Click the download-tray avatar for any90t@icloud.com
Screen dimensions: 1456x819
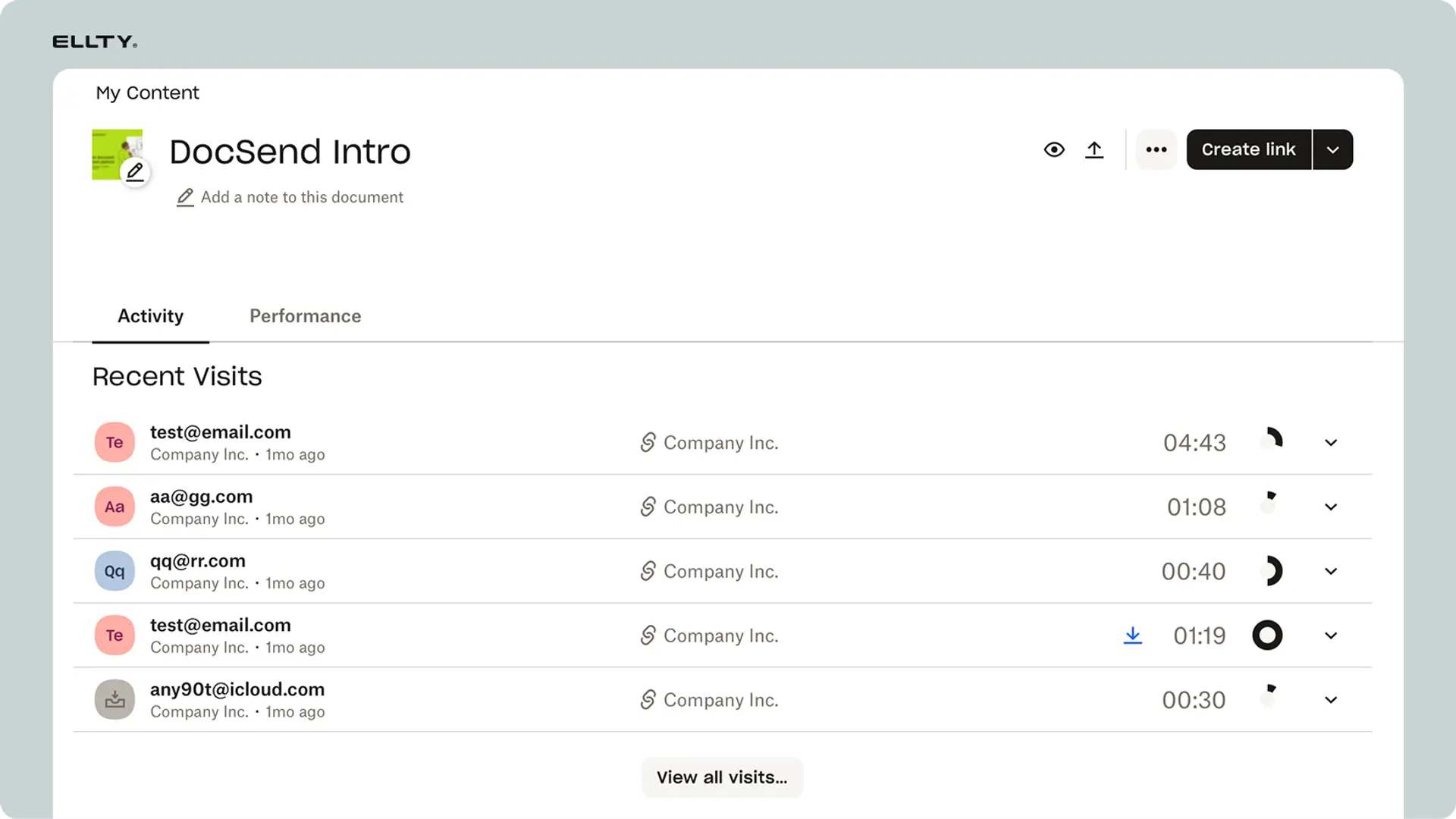coord(115,700)
